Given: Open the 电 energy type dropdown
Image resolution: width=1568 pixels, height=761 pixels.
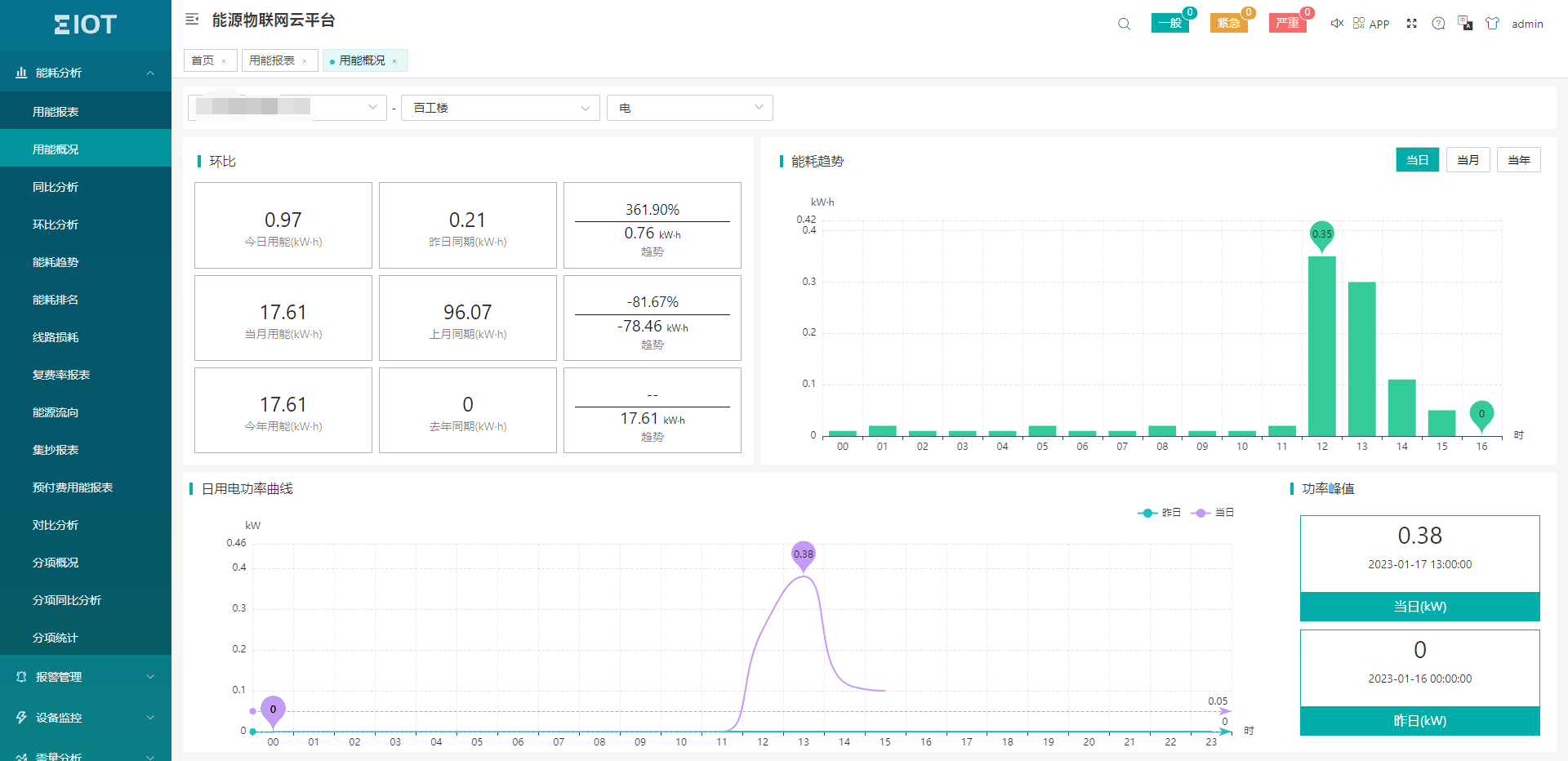Looking at the screenshot, I should (690, 108).
